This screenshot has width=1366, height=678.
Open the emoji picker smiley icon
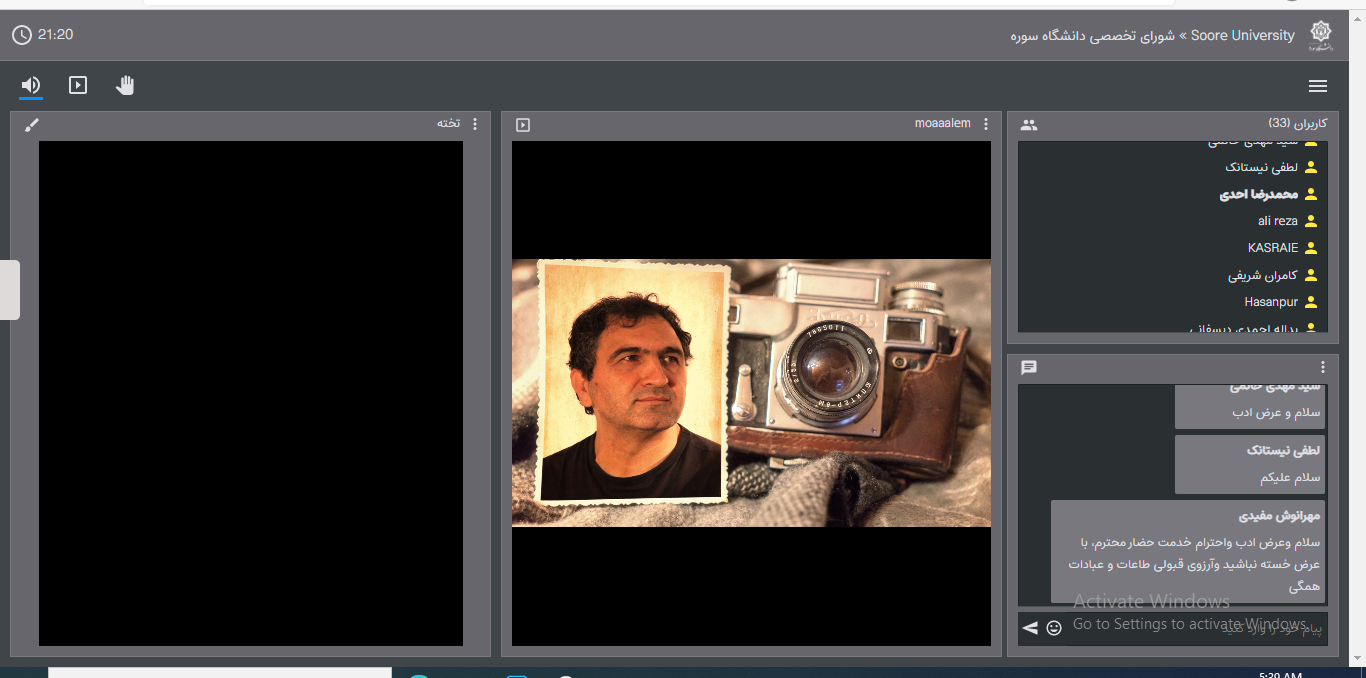click(x=1054, y=628)
